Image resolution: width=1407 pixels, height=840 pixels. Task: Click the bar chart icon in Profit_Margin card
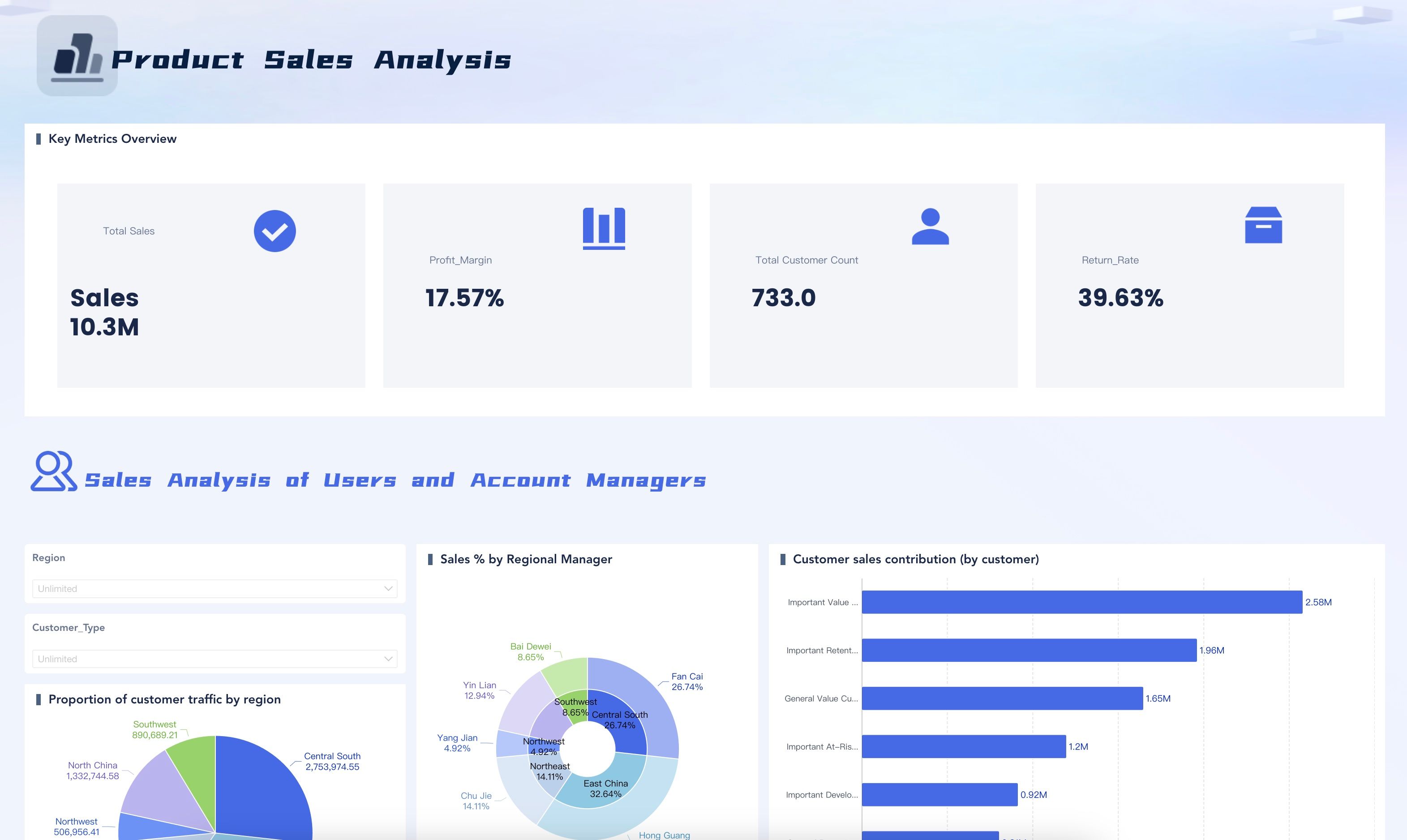pyautogui.click(x=604, y=228)
